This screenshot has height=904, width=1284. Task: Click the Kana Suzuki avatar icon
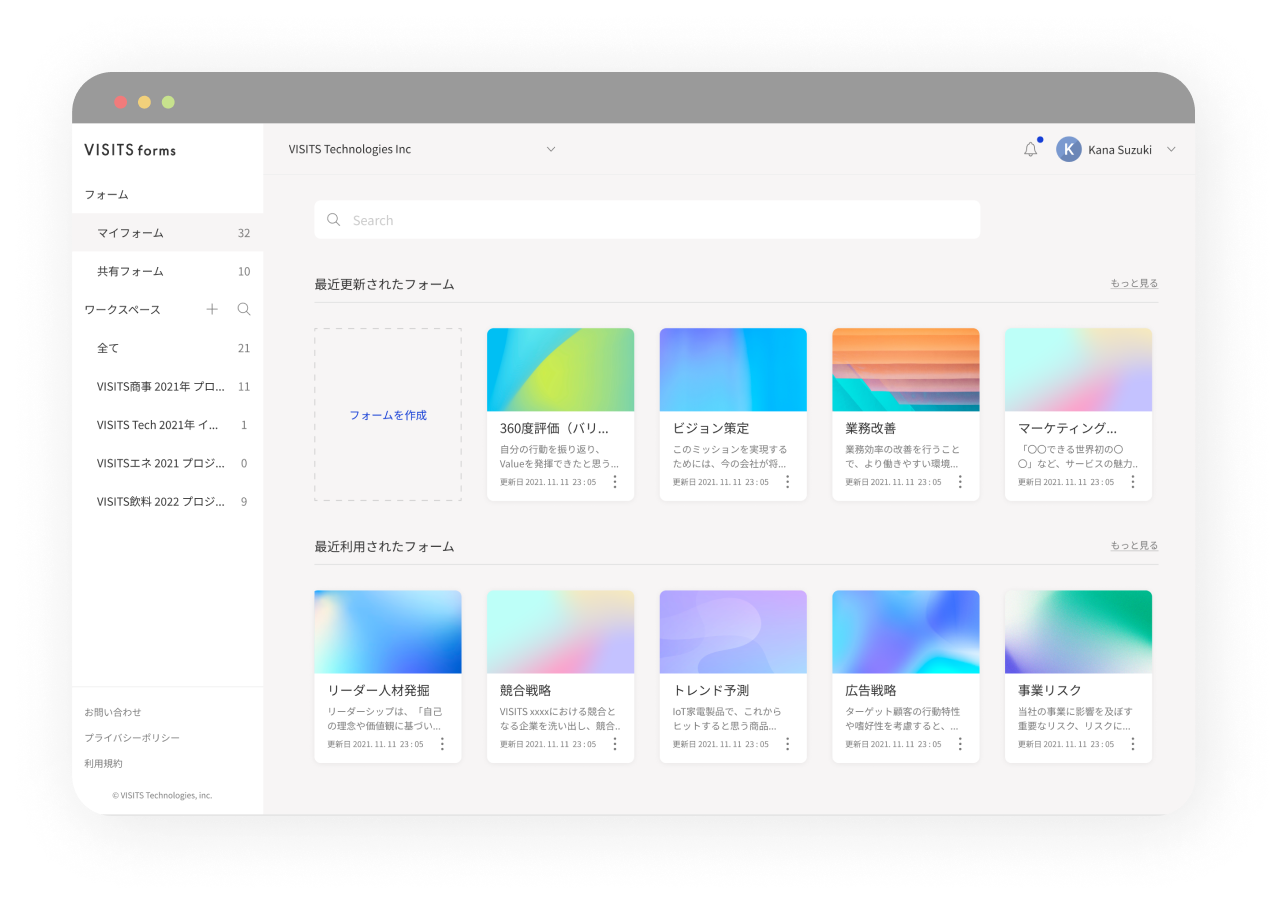click(1068, 148)
